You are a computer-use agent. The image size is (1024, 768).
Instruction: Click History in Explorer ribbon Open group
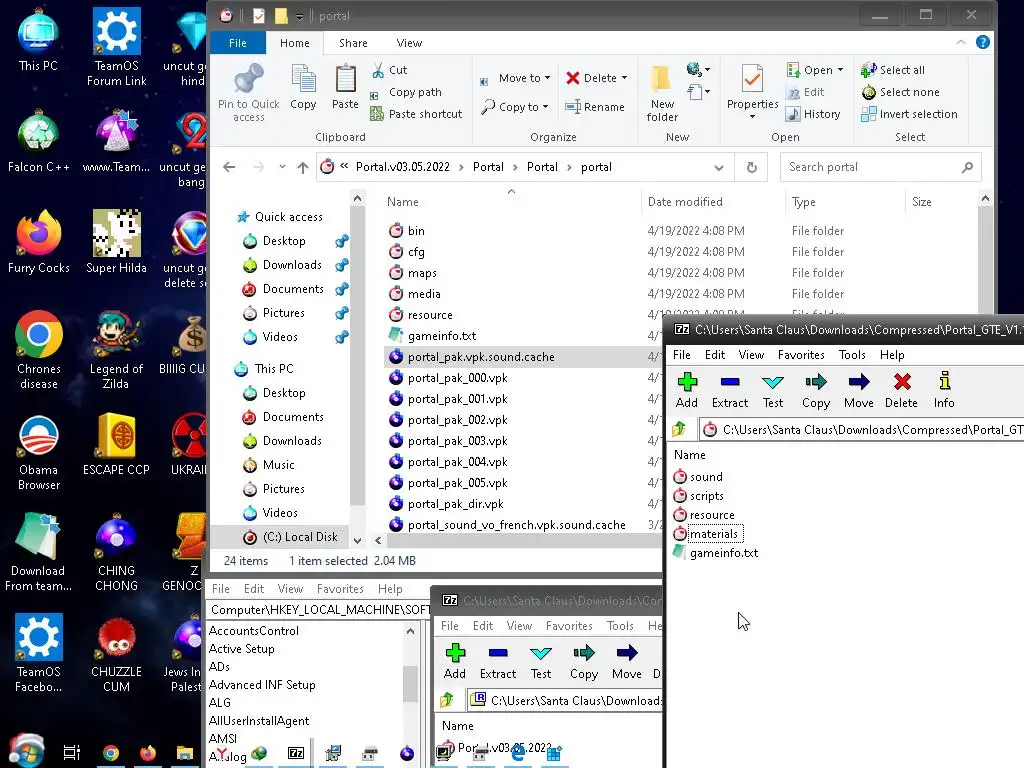[813, 114]
